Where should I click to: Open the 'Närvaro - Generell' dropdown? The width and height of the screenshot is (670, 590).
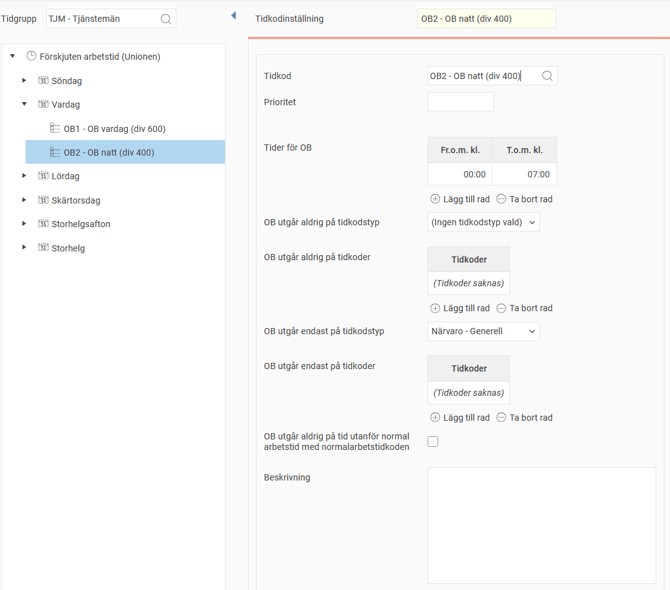point(483,331)
